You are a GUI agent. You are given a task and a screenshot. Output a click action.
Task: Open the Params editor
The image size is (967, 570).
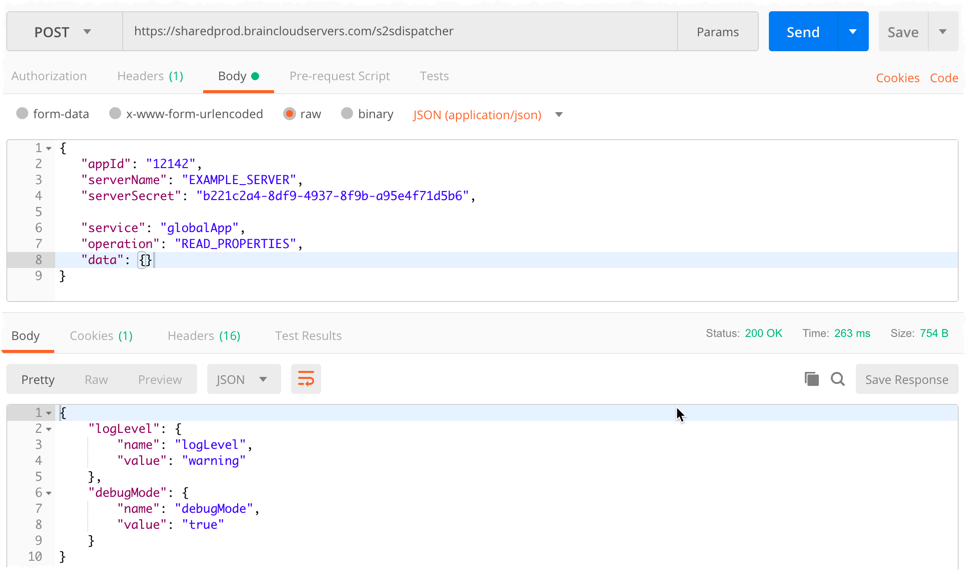click(x=718, y=31)
